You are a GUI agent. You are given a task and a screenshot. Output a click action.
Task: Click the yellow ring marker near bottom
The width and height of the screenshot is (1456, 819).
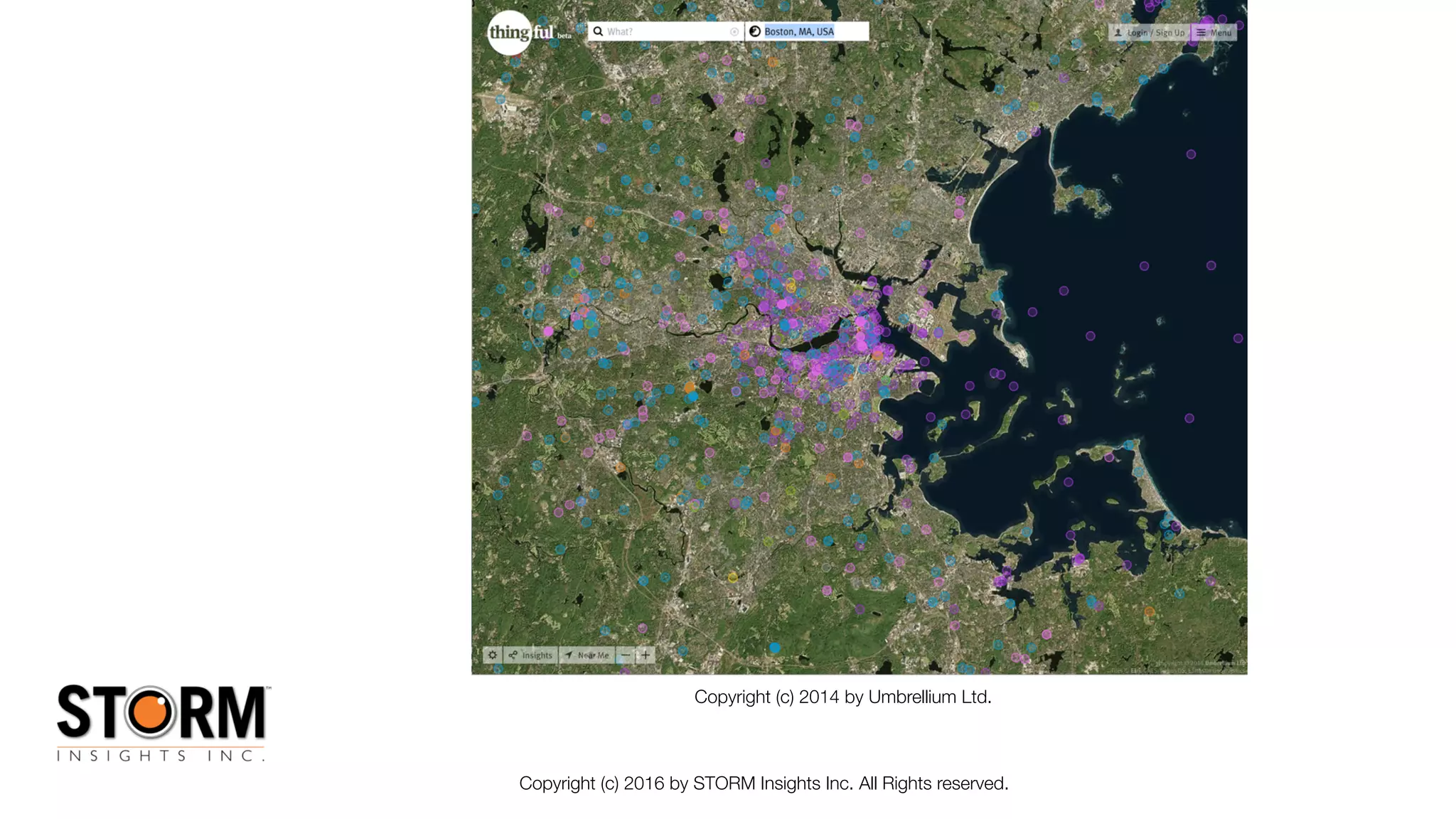click(733, 577)
